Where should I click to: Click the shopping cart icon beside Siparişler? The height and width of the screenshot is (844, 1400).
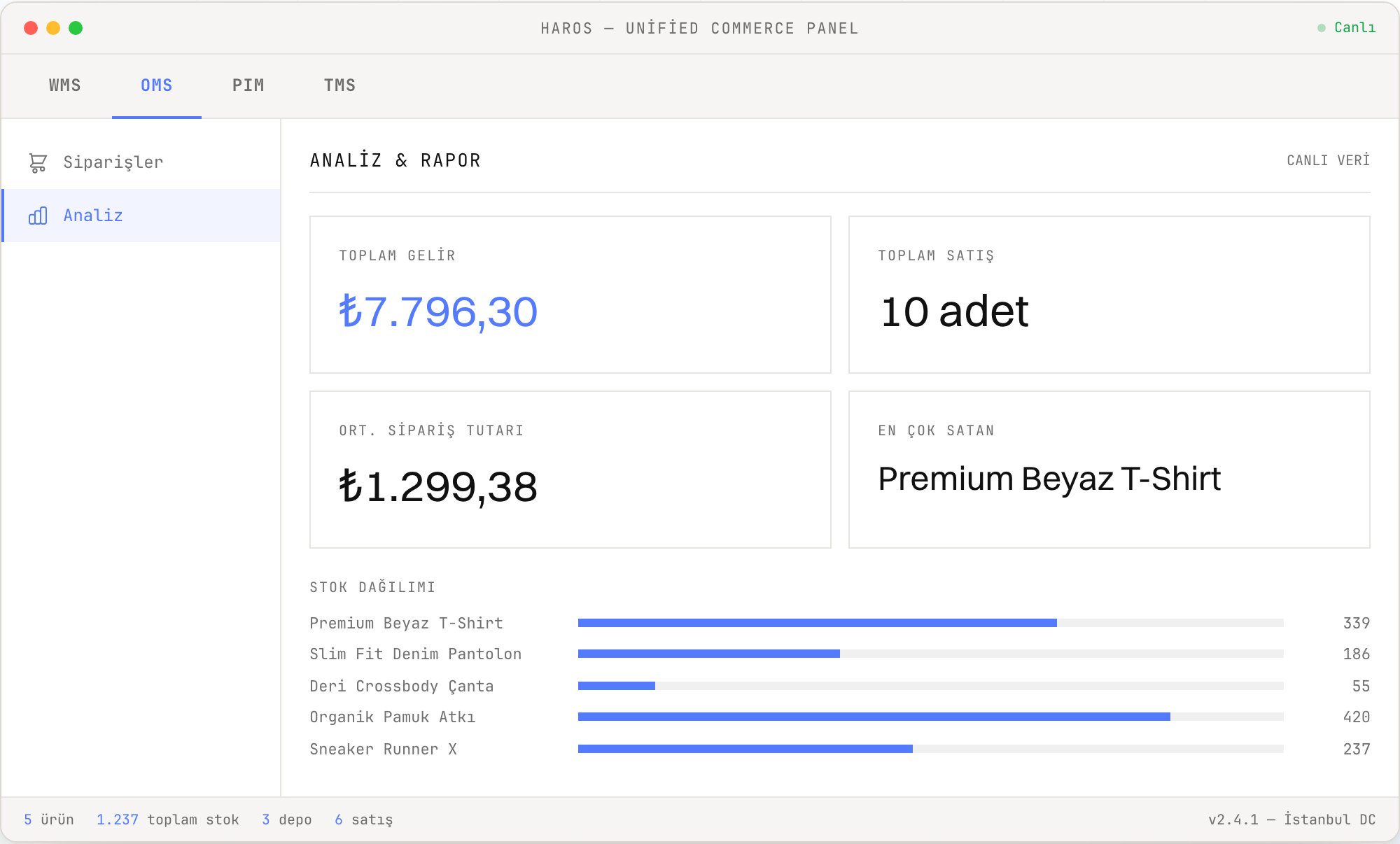click(x=38, y=162)
